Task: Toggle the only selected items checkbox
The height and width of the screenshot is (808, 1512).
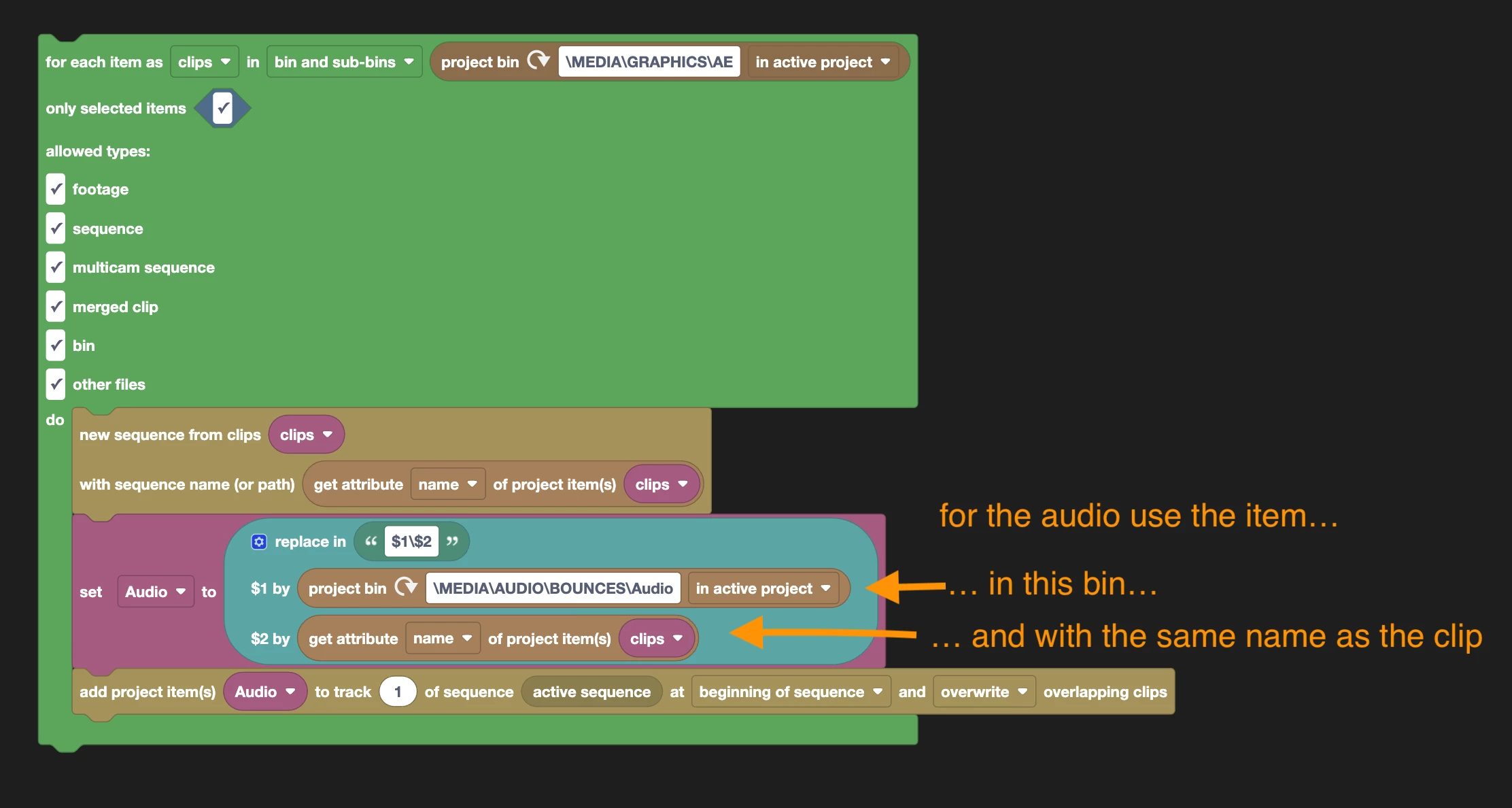Action: pyautogui.click(x=222, y=108)
